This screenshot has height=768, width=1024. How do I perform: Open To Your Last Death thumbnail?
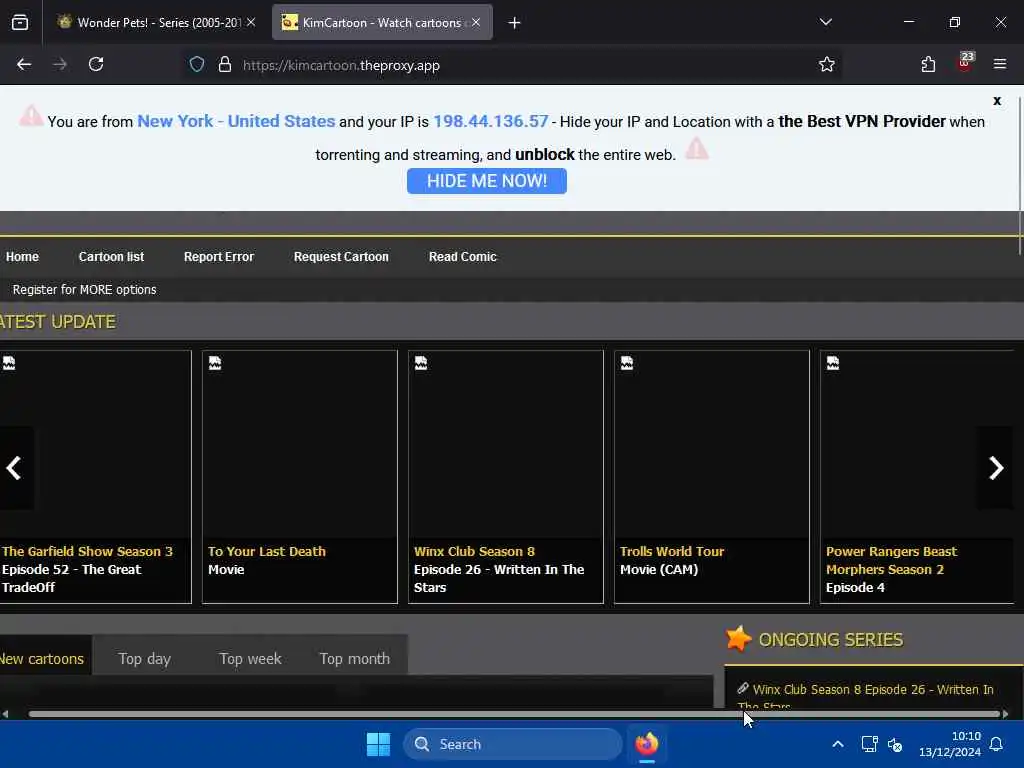(300, 444)
